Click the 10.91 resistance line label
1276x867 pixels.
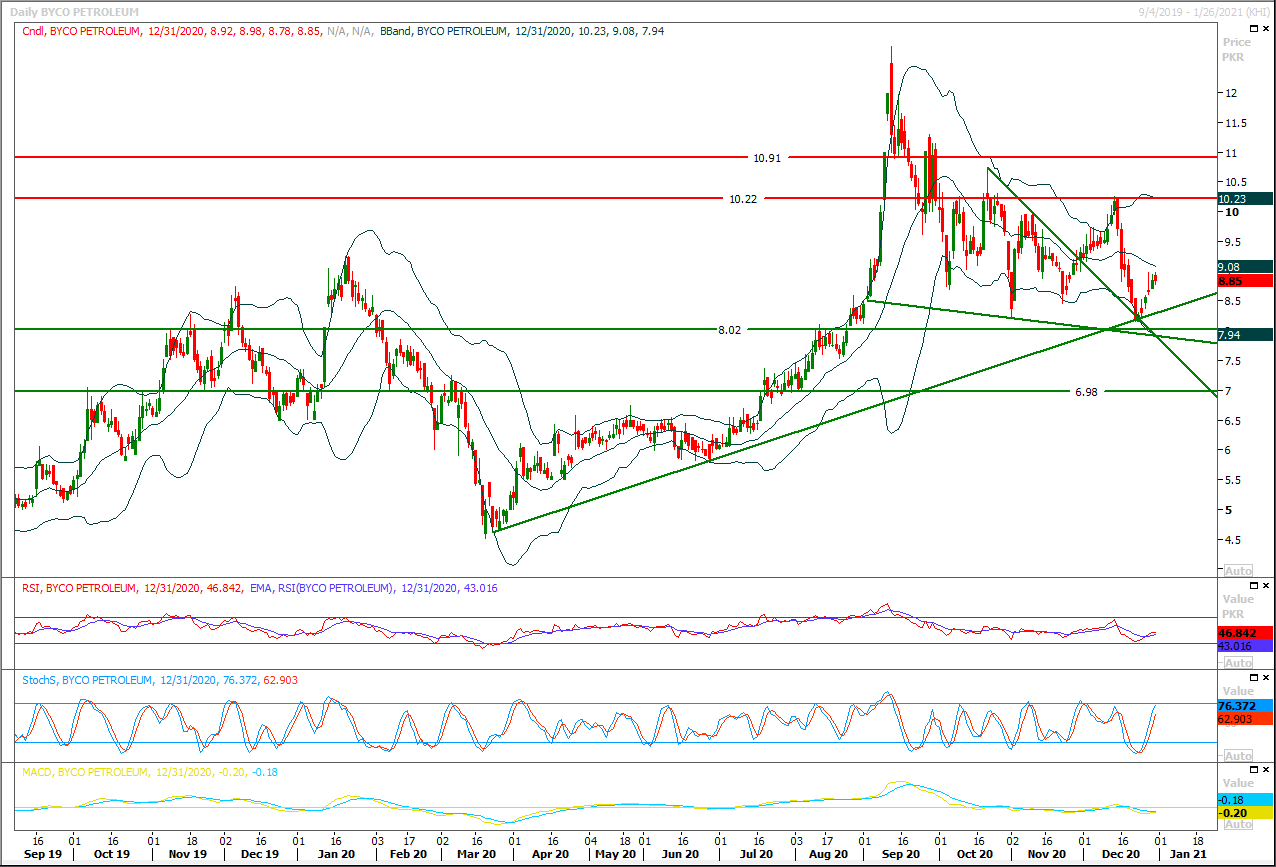tap(766, 158)
